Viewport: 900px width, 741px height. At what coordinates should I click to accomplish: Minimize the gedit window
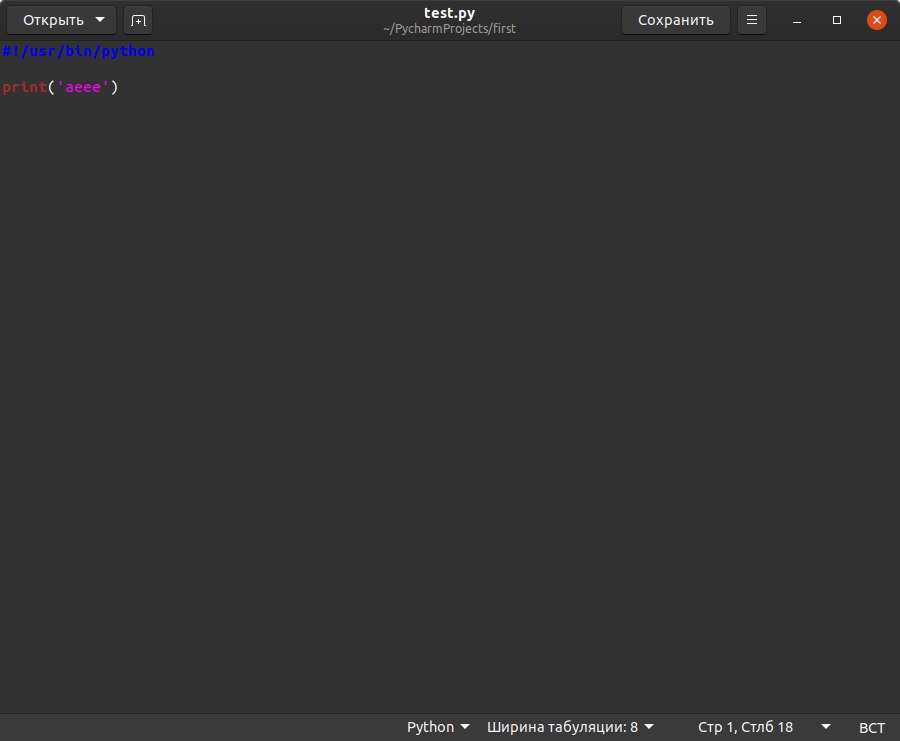[x=797, y=21]
